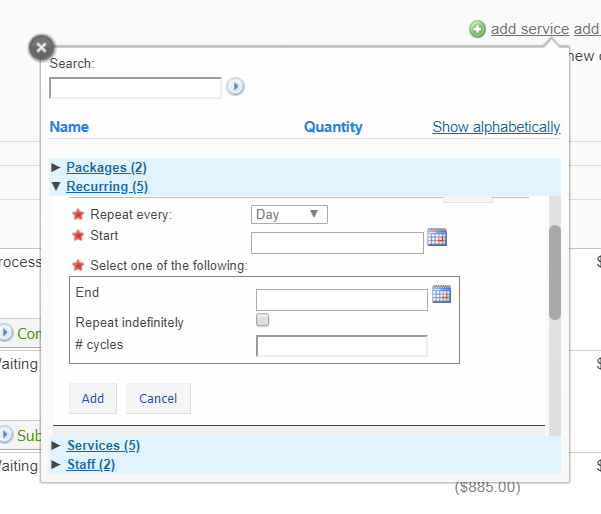Screen dimensions: 601x514
Task: Sort by the Name column header
Action: click(x=69, y=127)
